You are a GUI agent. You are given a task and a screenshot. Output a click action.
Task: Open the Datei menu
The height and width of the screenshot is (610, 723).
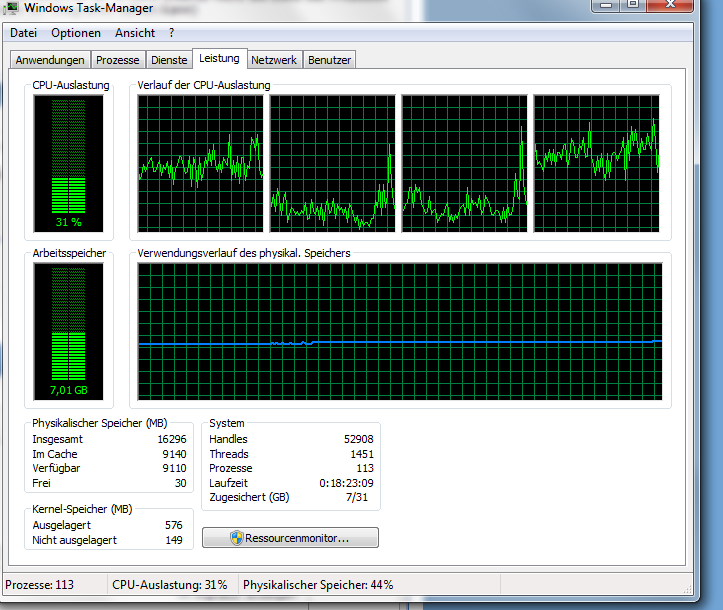(x=23, y=33)
